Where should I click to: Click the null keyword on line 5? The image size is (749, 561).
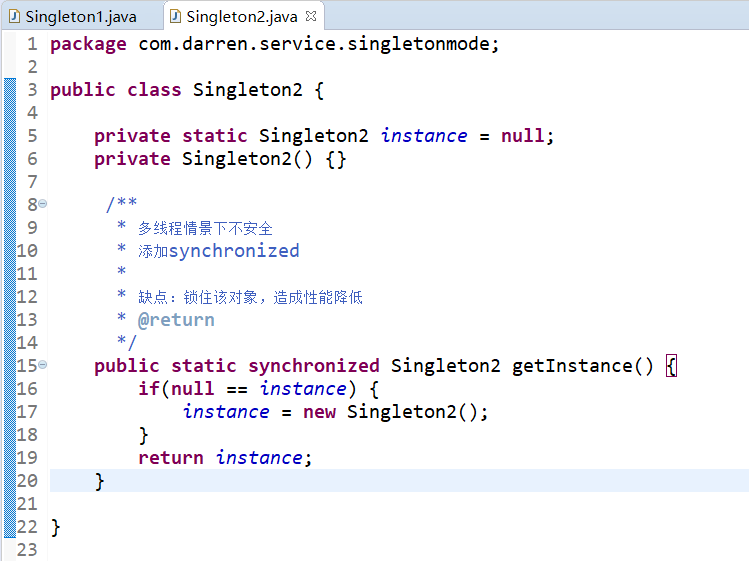click(x=523, y=136)
